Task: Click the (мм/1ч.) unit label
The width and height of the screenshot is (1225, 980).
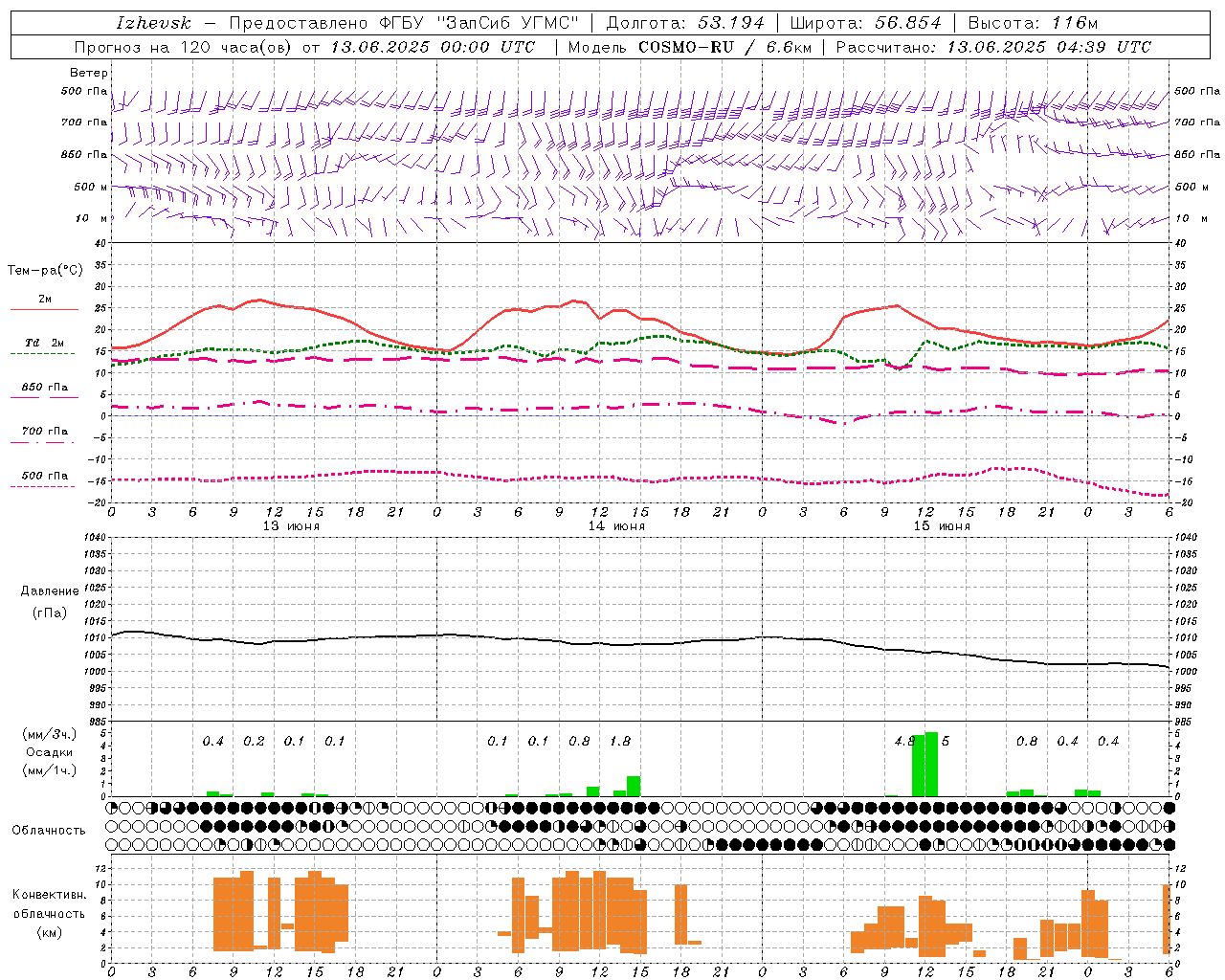Action: tap(49, 770)
